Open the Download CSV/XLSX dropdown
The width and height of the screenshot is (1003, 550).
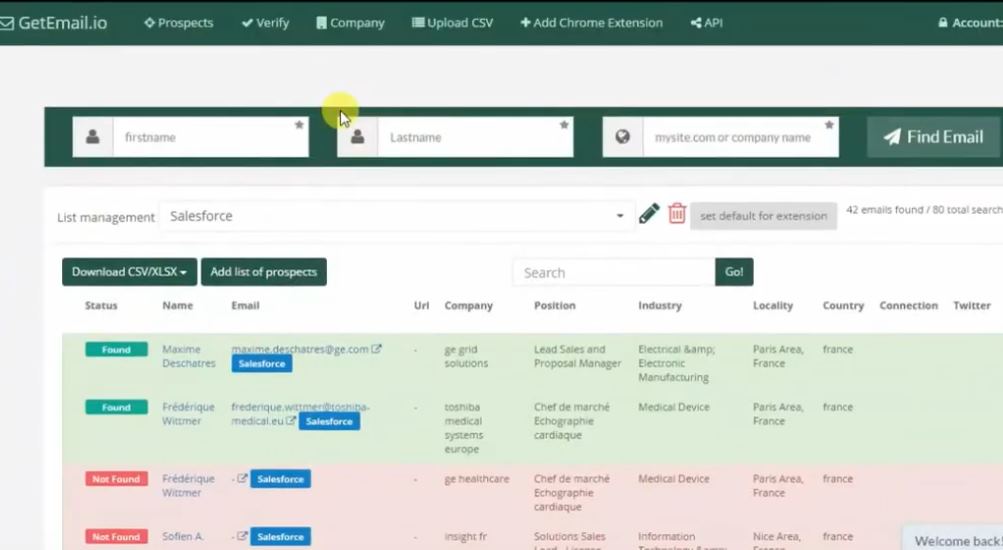[129, 272]
